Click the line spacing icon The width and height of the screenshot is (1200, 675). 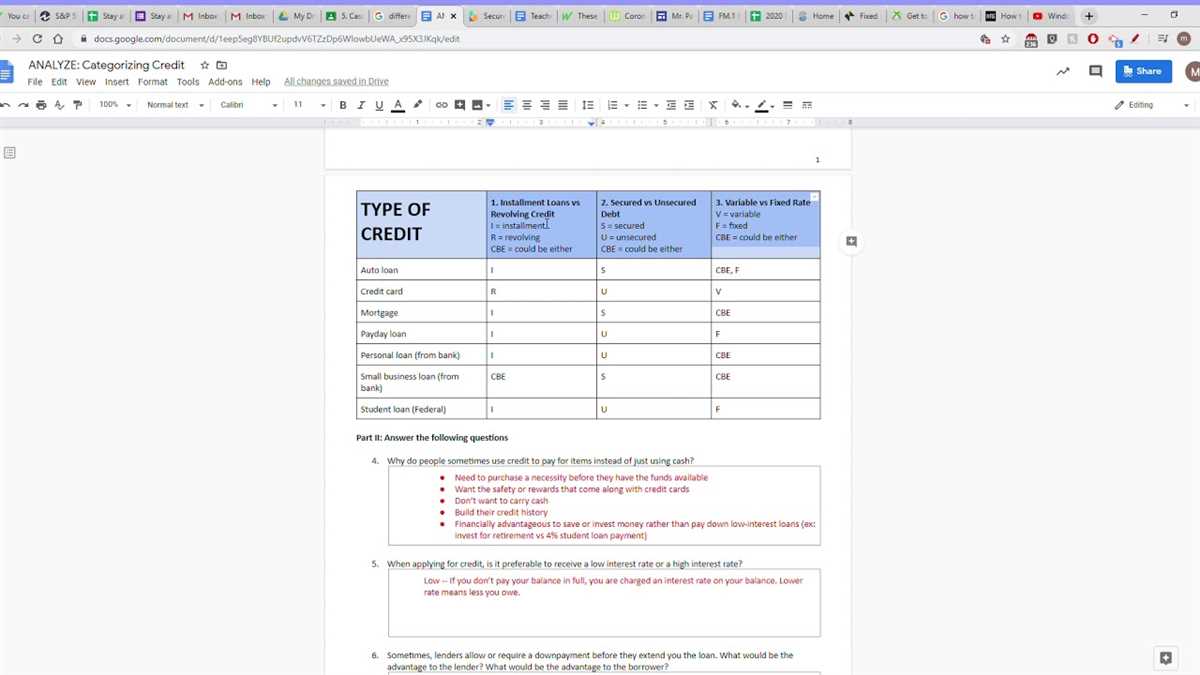pos(588,105)
